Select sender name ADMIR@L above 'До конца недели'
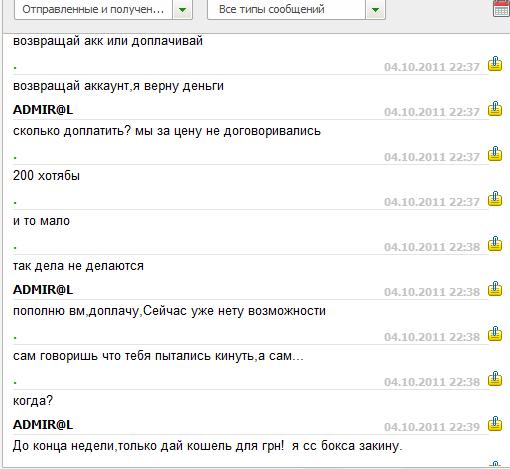This screenshot has height=469, width=510. click(x=43, y=425)
